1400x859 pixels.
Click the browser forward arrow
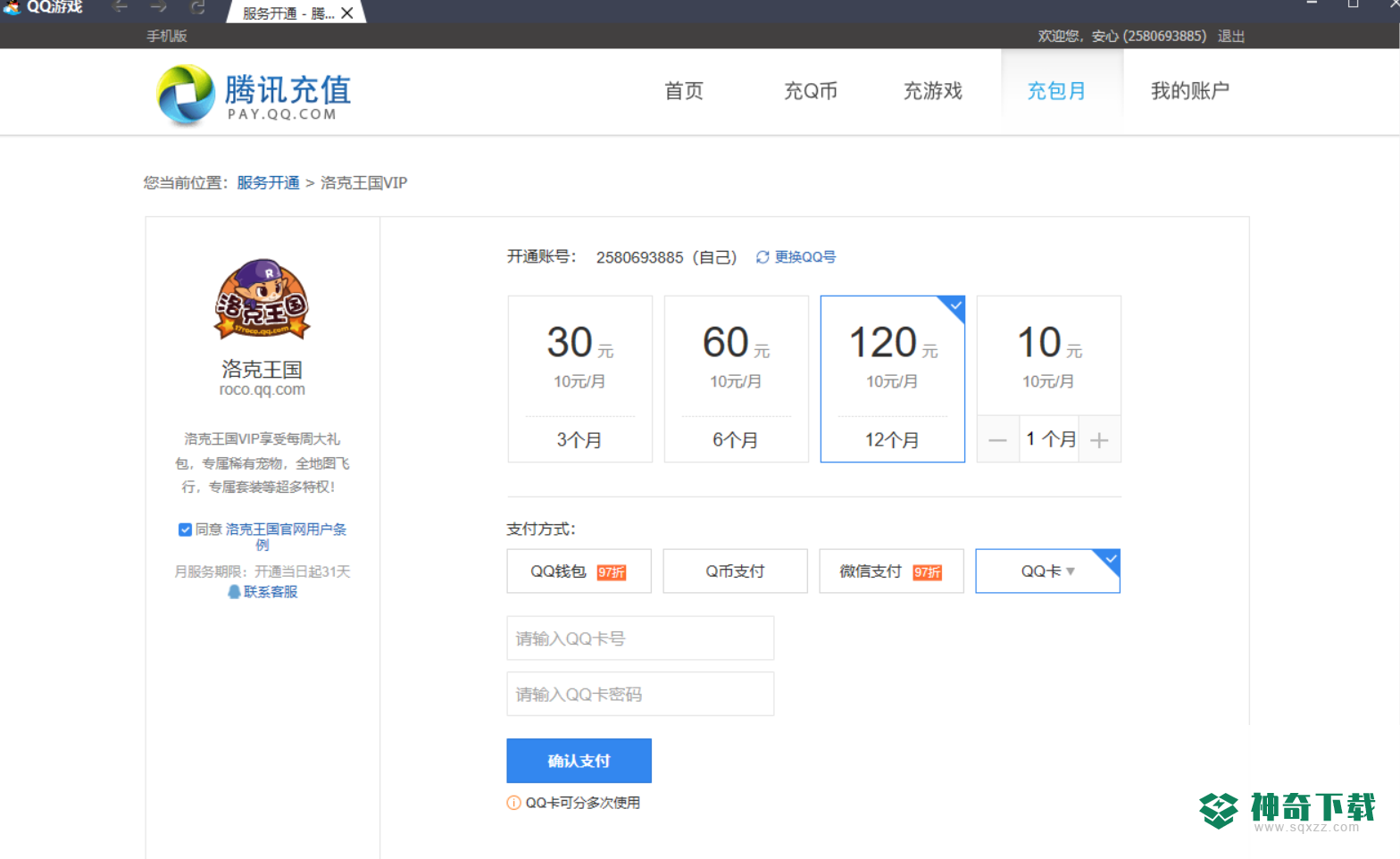point(159,7)
